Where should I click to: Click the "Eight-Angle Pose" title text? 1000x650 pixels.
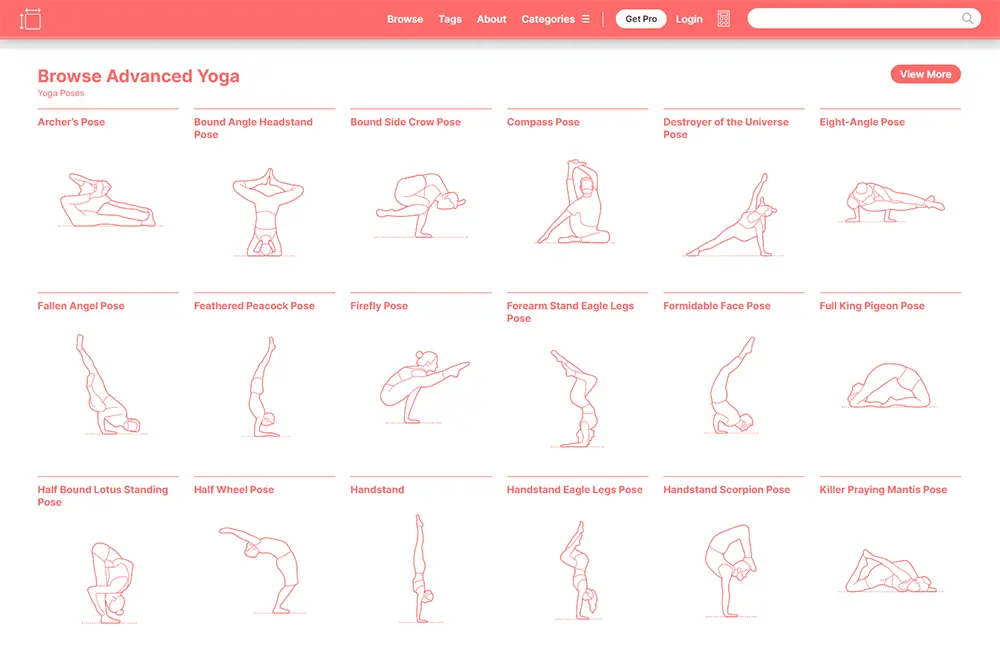(862, 122)
